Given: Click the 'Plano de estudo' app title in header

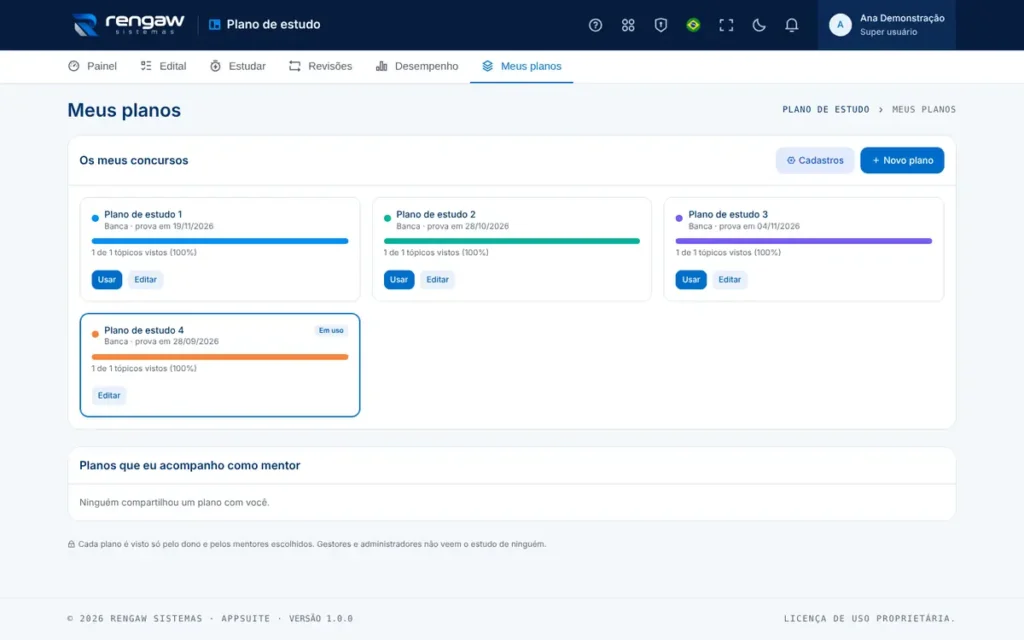Looking at the screenshot, I should point(273,25).
